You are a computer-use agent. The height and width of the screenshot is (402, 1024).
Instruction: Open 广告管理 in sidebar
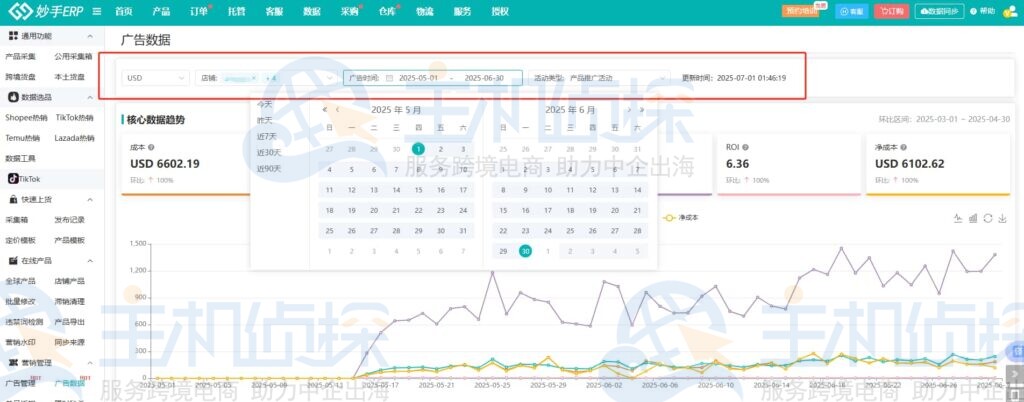tap(20, 383)
